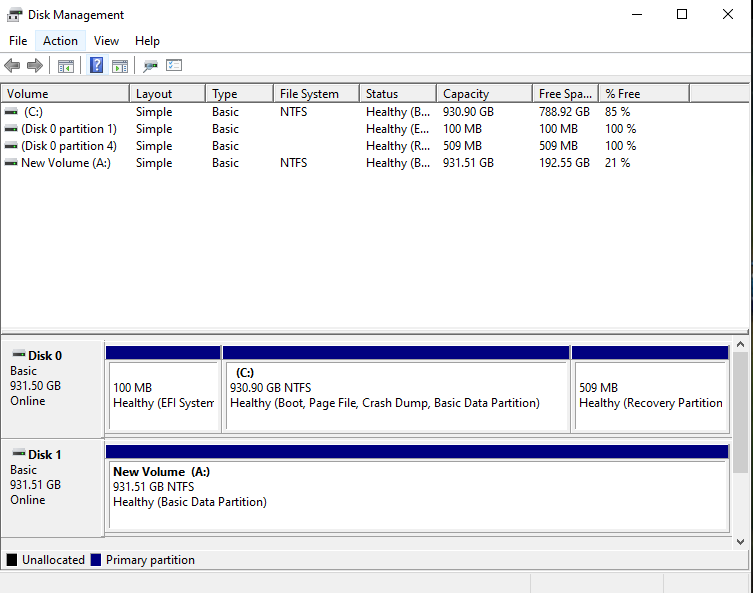Sort by the Free Space column header
The width and height of the screenshot is (753, 593).
pyautogui.click(x=565, y=94)
